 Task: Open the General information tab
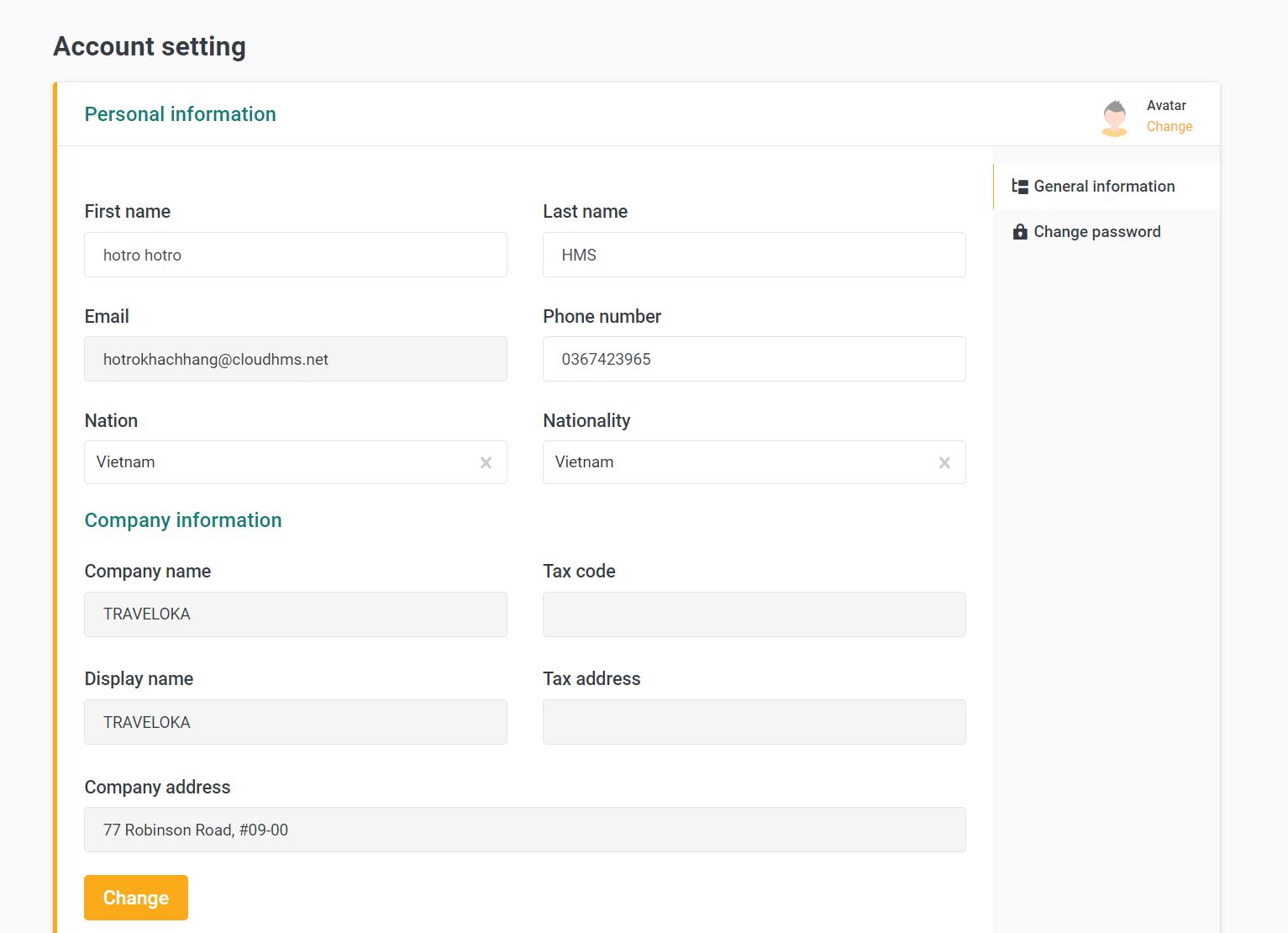pos(1104,187)
